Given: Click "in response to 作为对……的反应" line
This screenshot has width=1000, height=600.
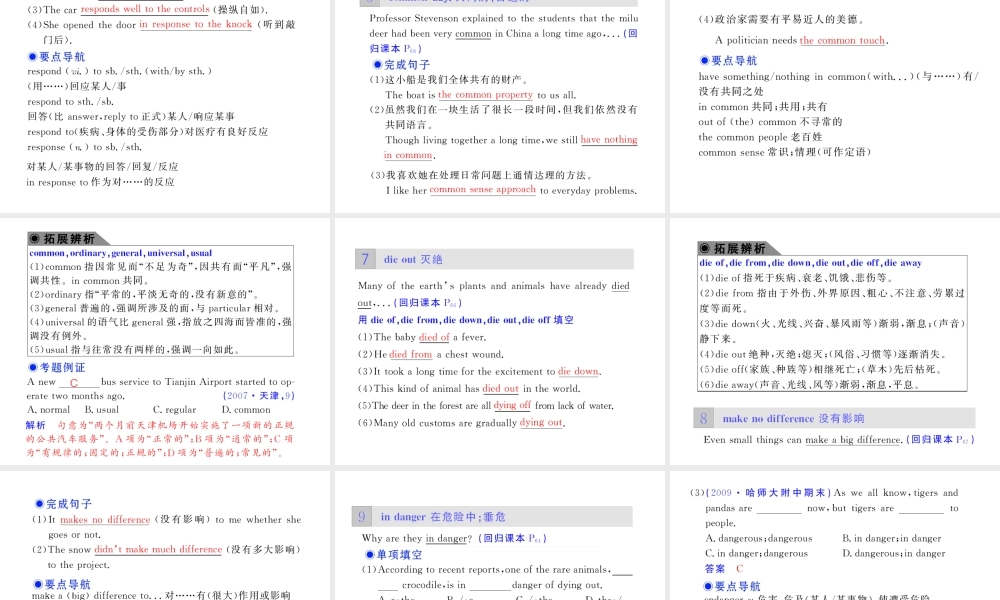Looking at the screenshot, I should (100, 182).
